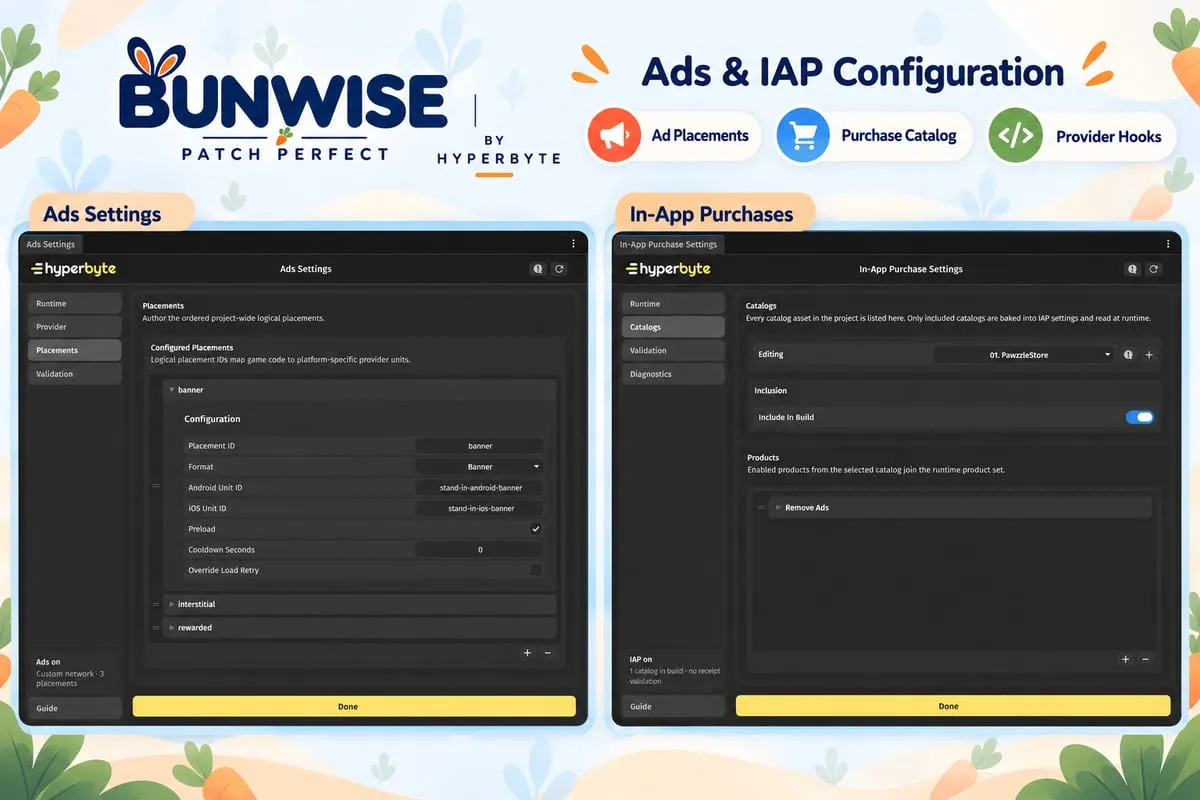Open the kebab menu in the Ads Settings window
Image resolution: width=1200 pixels, height=800 pixels.
(x=573, y=243)
